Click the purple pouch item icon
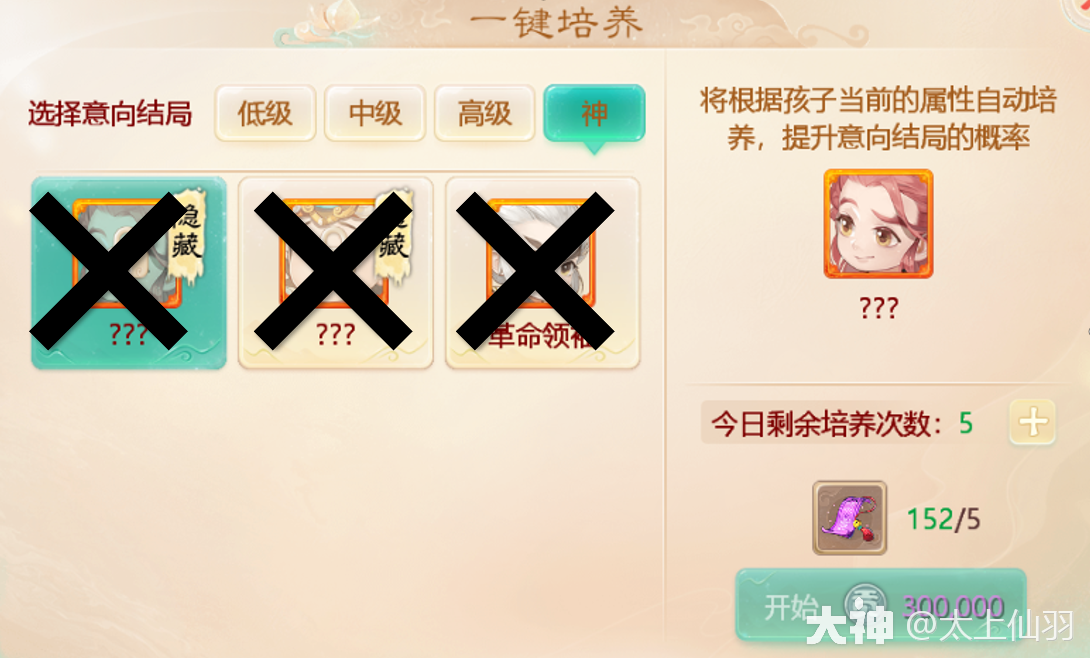The image size is (1090, 658). click(x=849, y=518)
